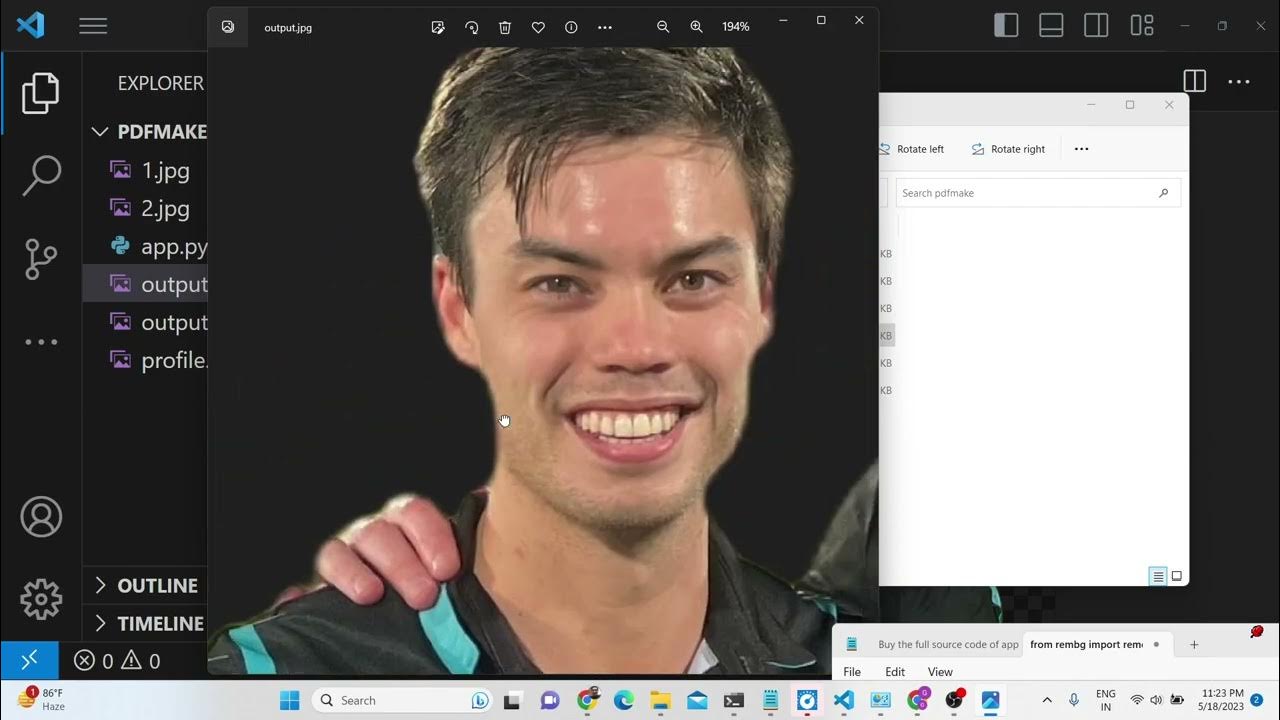Rotate the photo using the rotate icon
The height and width of the screenshot is (720, 1280).
[x=471, y=27]
